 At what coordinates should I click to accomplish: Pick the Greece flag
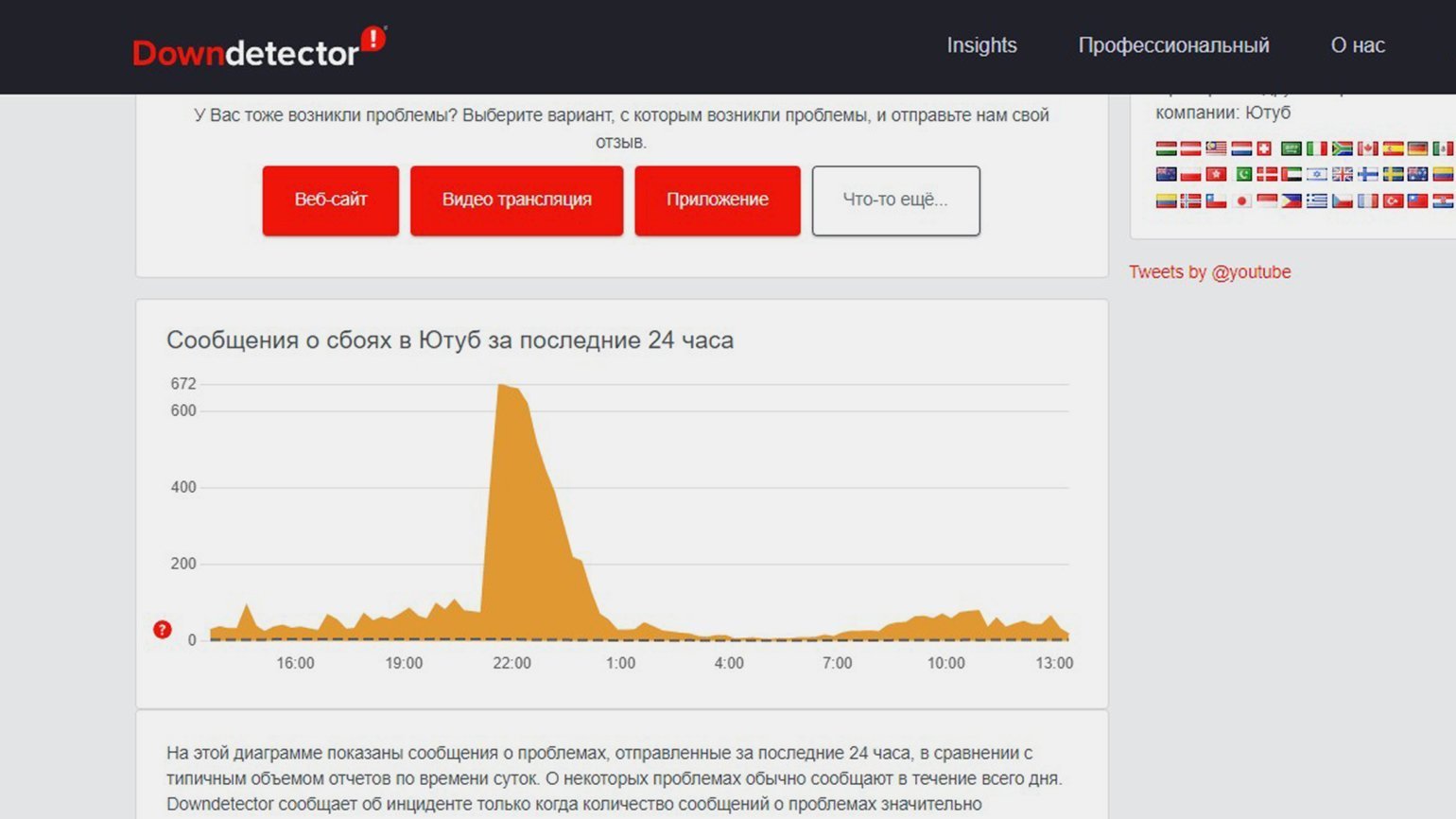point(1317,200)
